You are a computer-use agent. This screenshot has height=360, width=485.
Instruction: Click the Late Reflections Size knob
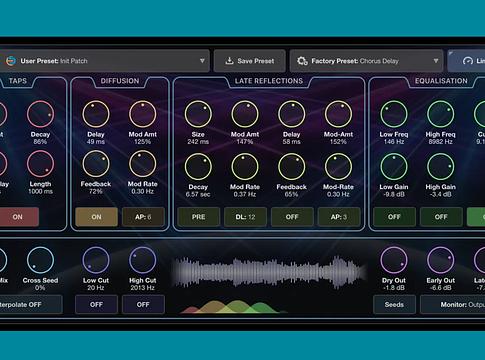coord(198,114)
